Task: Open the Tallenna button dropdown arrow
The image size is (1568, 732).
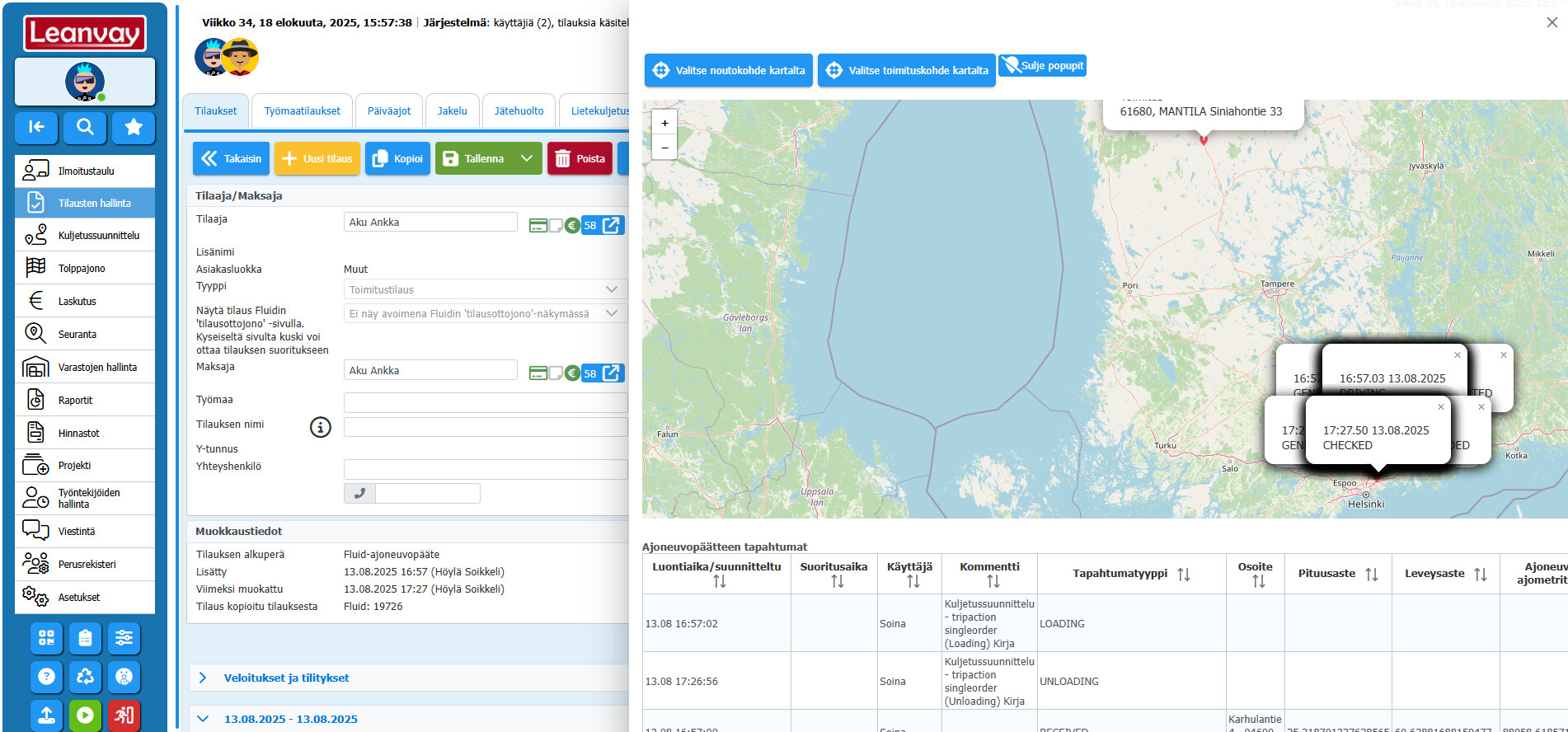Action: coord(527,158)
